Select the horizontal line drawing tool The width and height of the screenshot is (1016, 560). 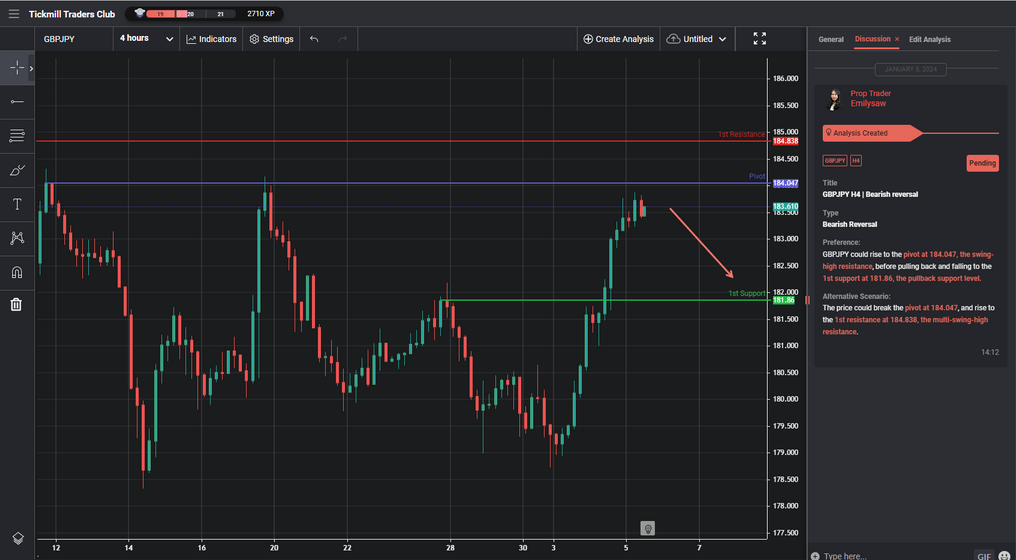(17, 102)
